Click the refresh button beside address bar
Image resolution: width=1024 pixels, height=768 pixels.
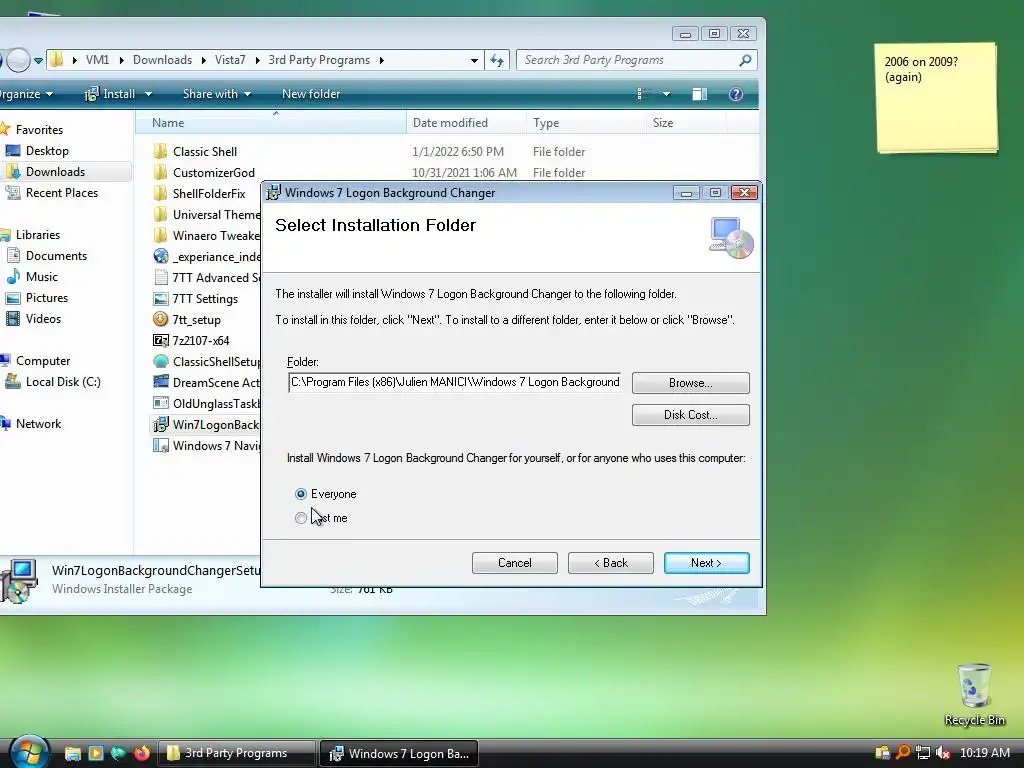click(x=497, y=60)
